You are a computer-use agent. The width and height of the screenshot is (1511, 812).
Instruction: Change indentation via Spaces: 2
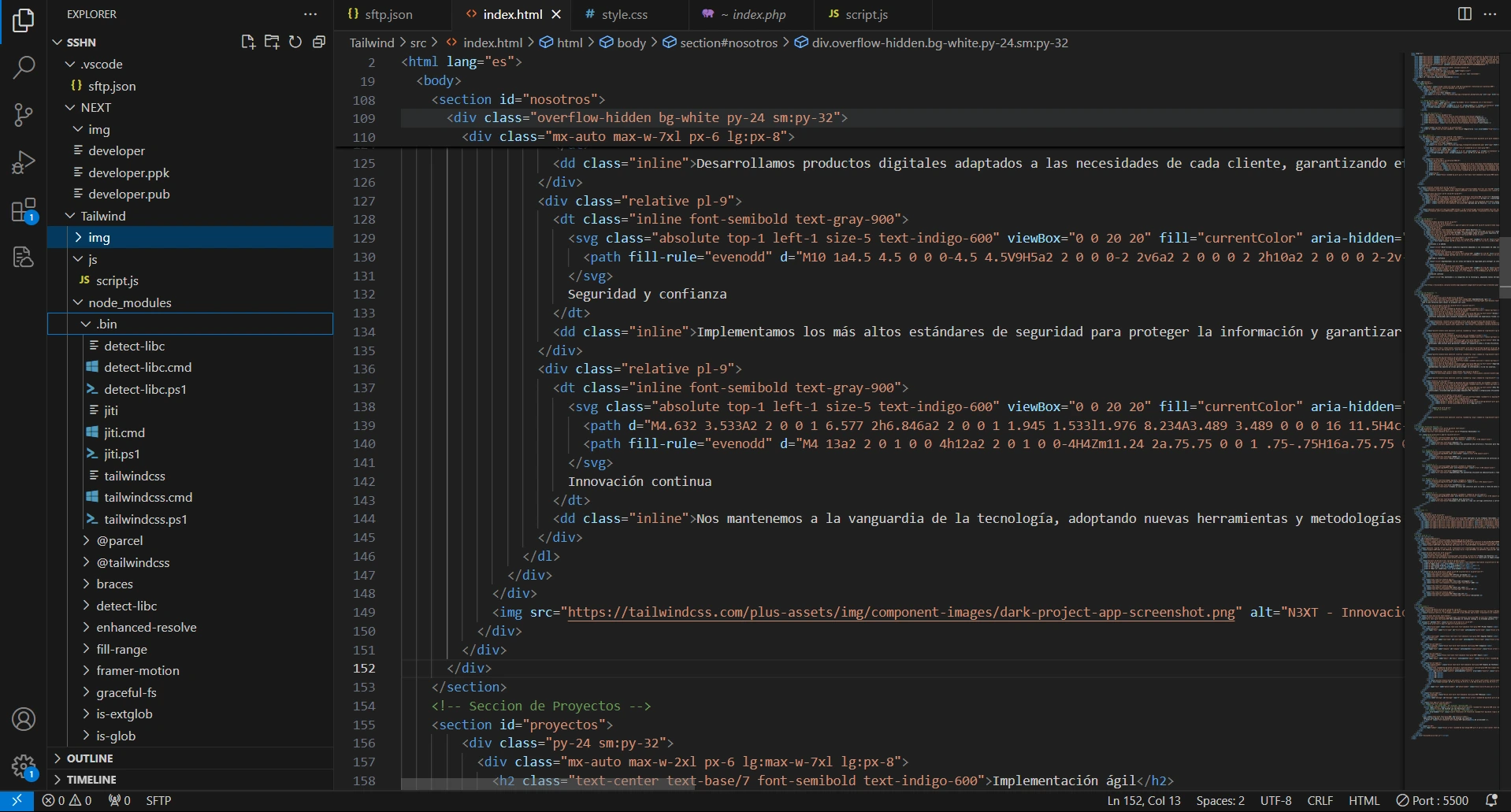click(1220, 800)
